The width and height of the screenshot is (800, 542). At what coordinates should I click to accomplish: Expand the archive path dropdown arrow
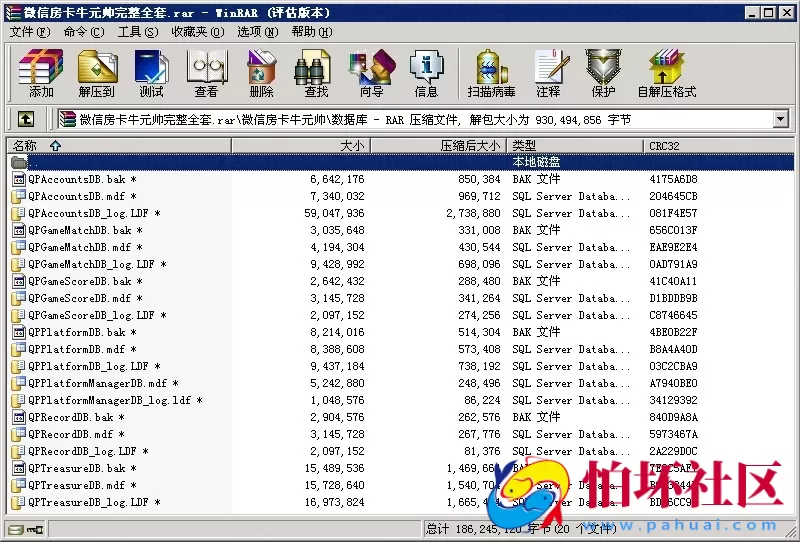[x=780, y=119]
